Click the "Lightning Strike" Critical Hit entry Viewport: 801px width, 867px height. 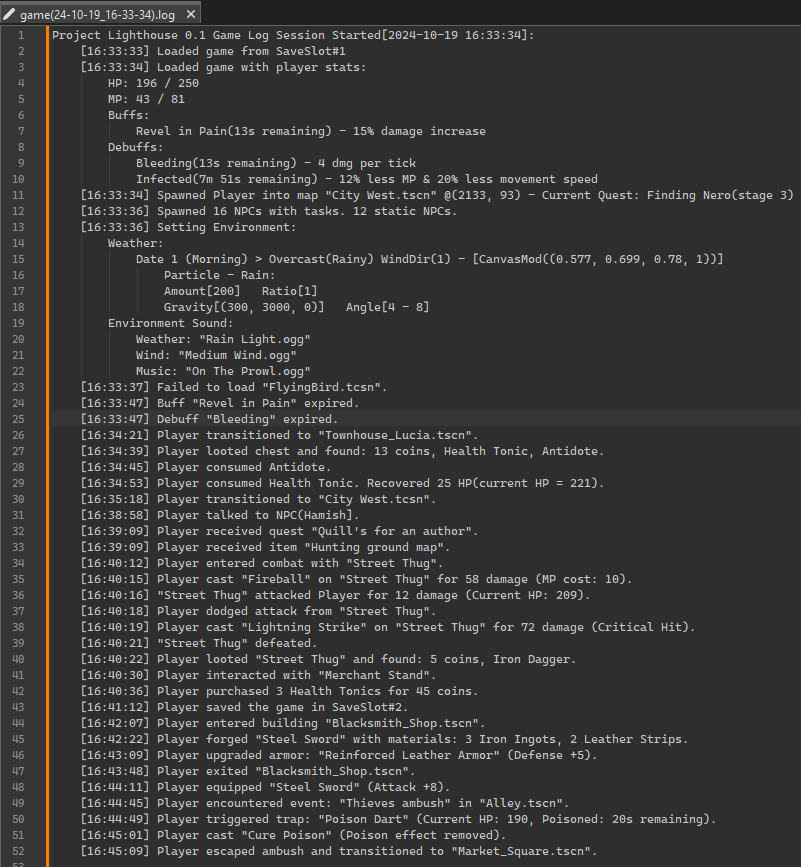point(388,628)
